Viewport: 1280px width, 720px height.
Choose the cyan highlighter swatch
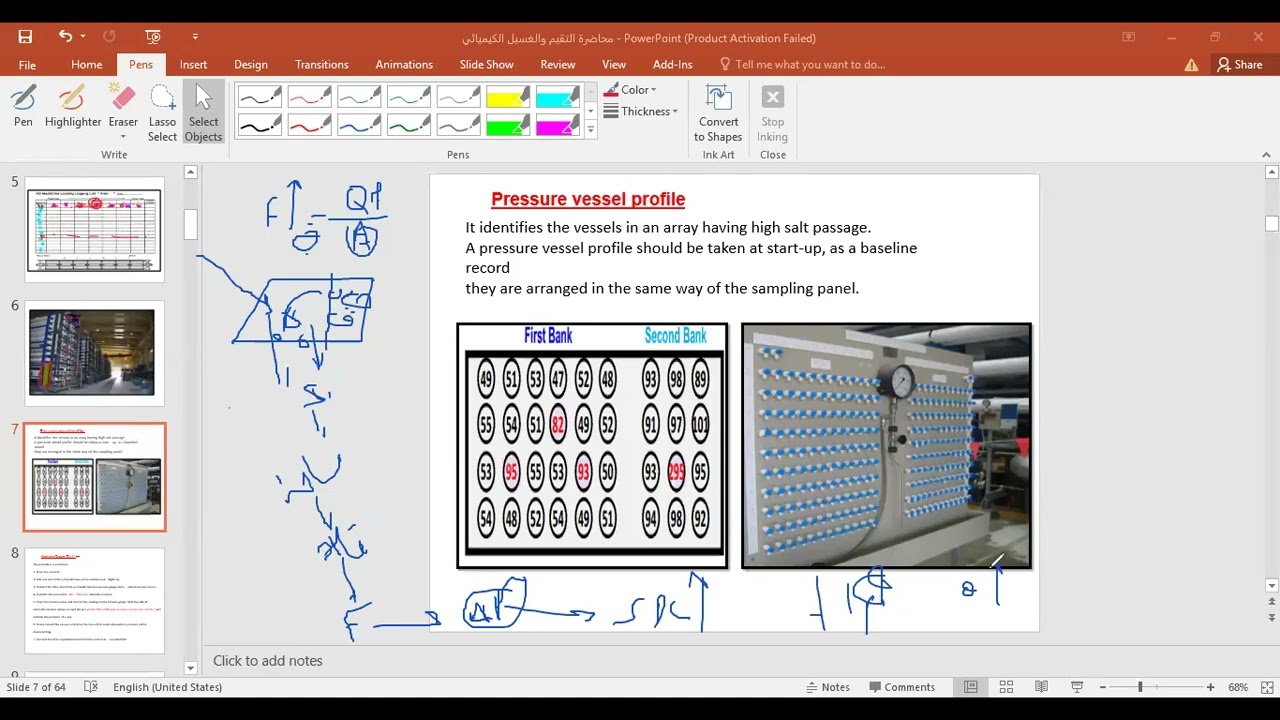pyautogui.click(x=558, y=97)
